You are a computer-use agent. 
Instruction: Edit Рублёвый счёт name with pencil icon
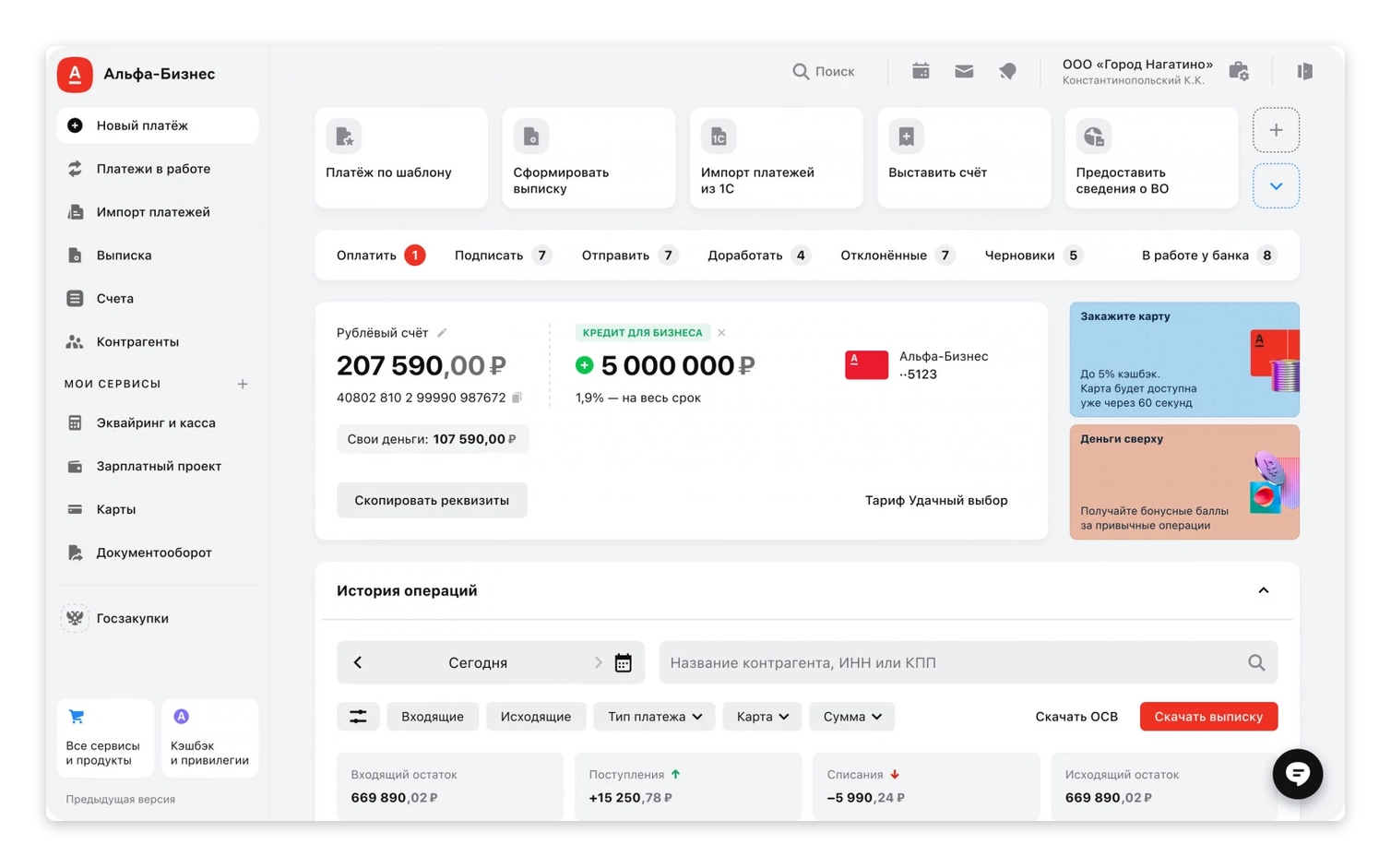tap(442, 333)
